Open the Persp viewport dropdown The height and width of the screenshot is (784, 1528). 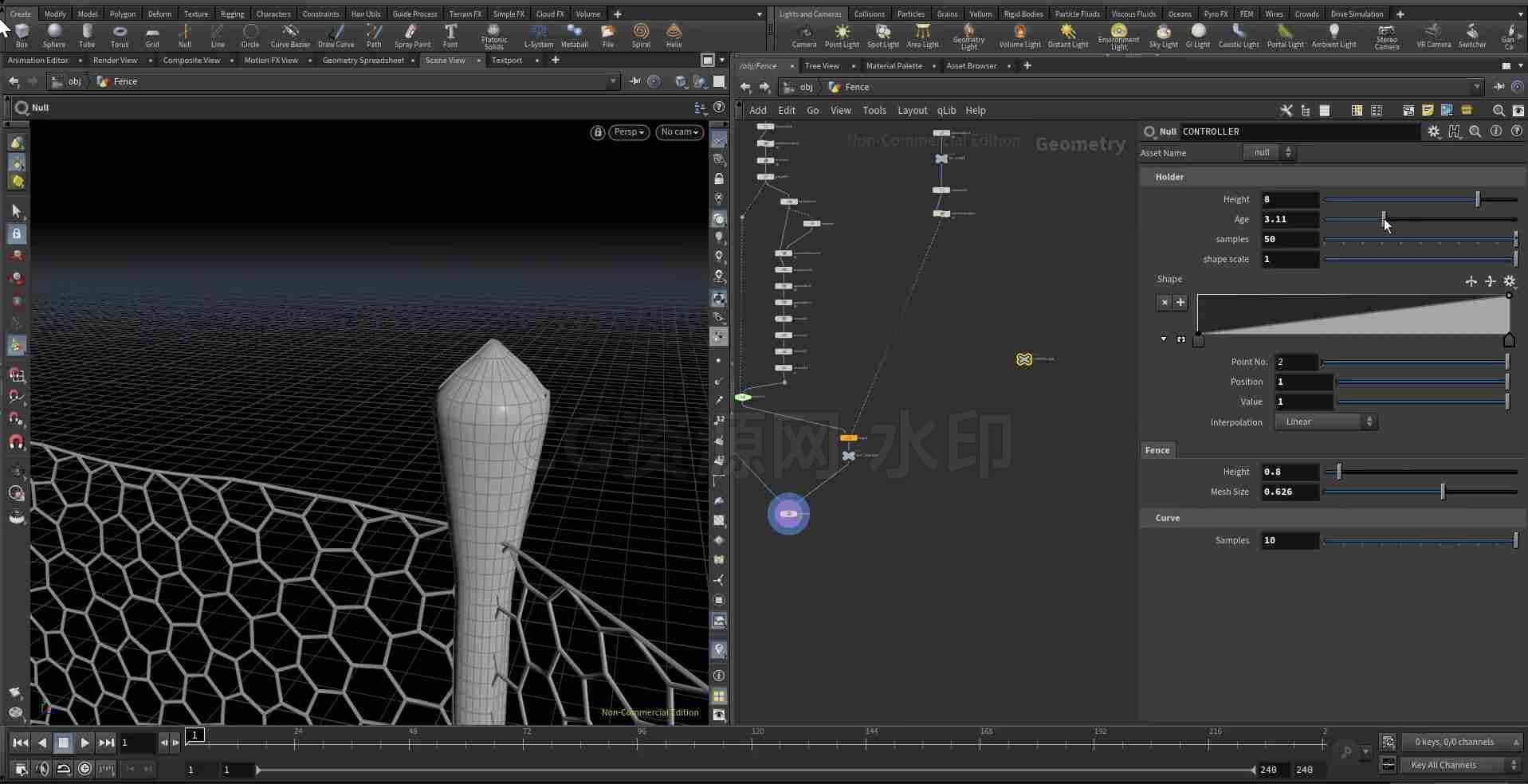pos(629,132)
